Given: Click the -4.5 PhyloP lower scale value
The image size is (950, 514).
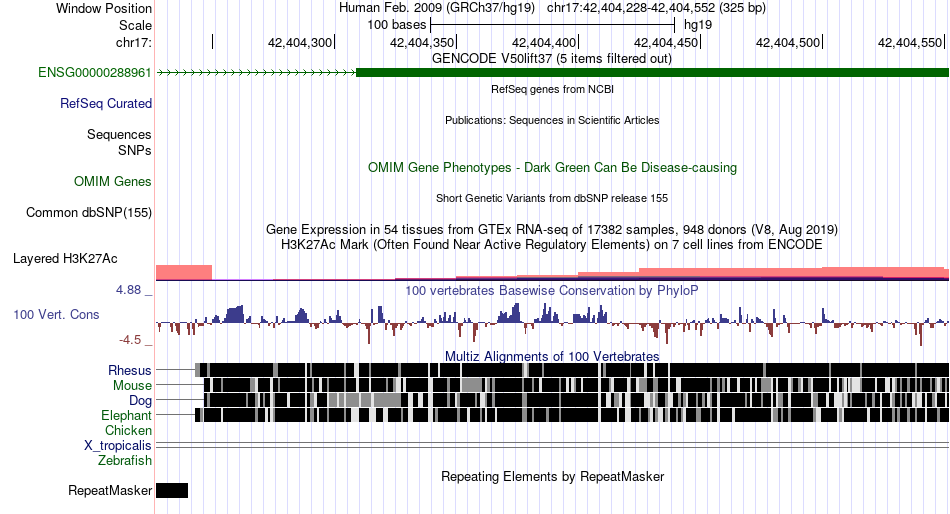Looking at the screenshot, I should (x=130, y=340).
